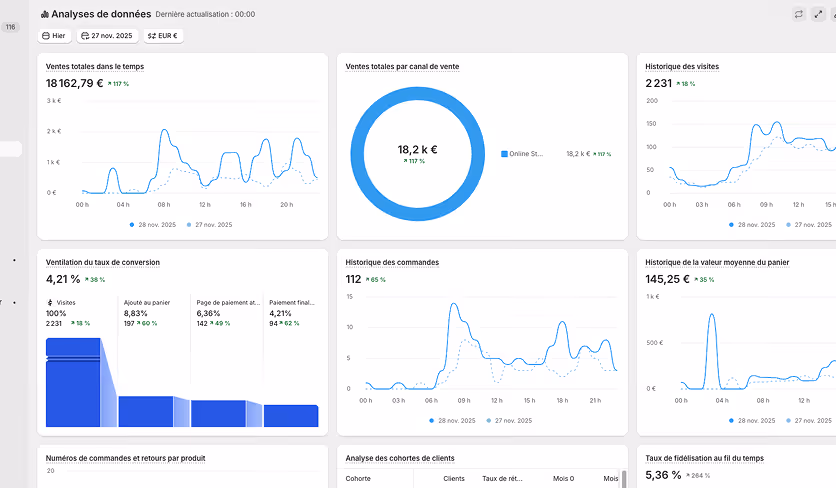Click the 2 231 visits total value

(658, 83)
